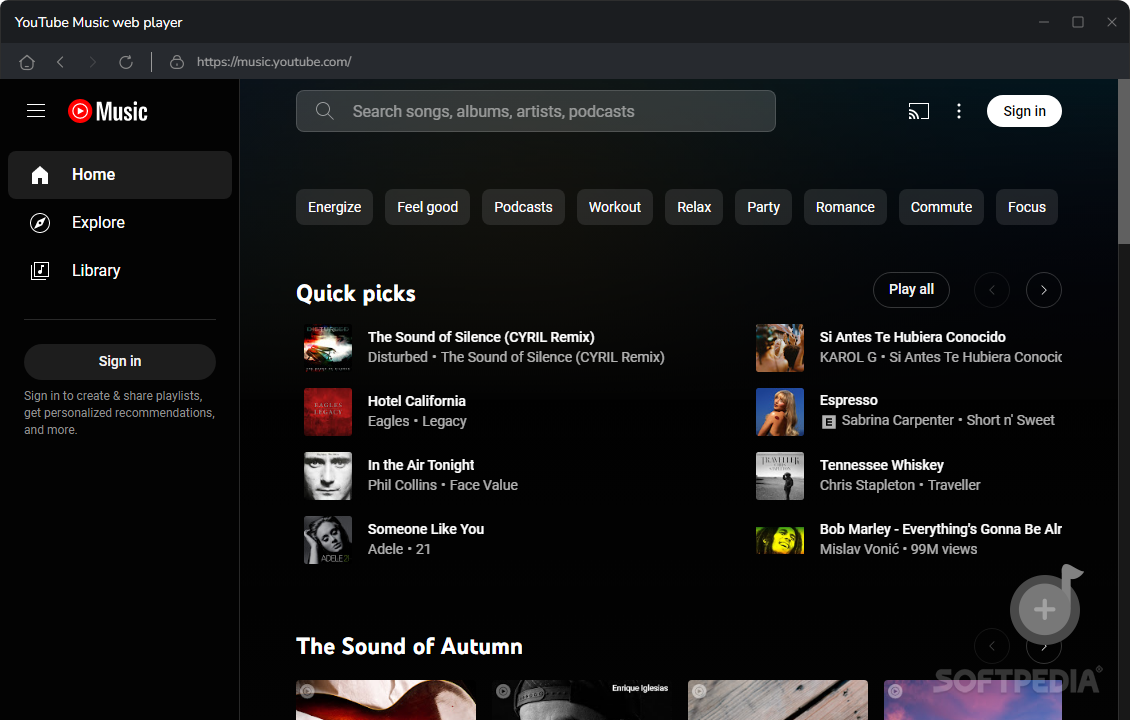This screenshot has width=1130, height=720.
Task: Open Eagles artist link
Action: 388,422
